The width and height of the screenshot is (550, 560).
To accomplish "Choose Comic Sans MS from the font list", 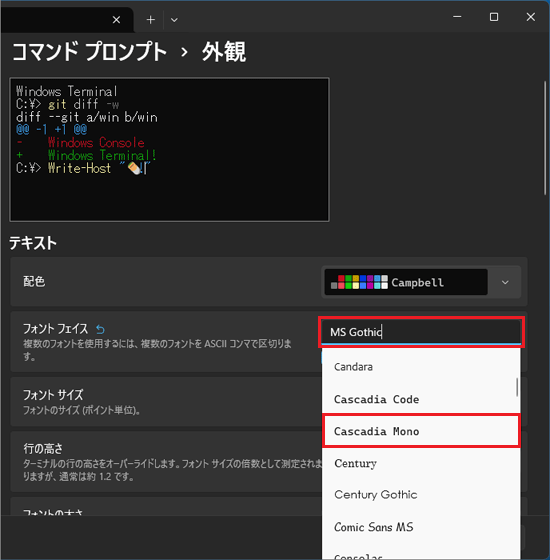I will click(x=421, y=527).
